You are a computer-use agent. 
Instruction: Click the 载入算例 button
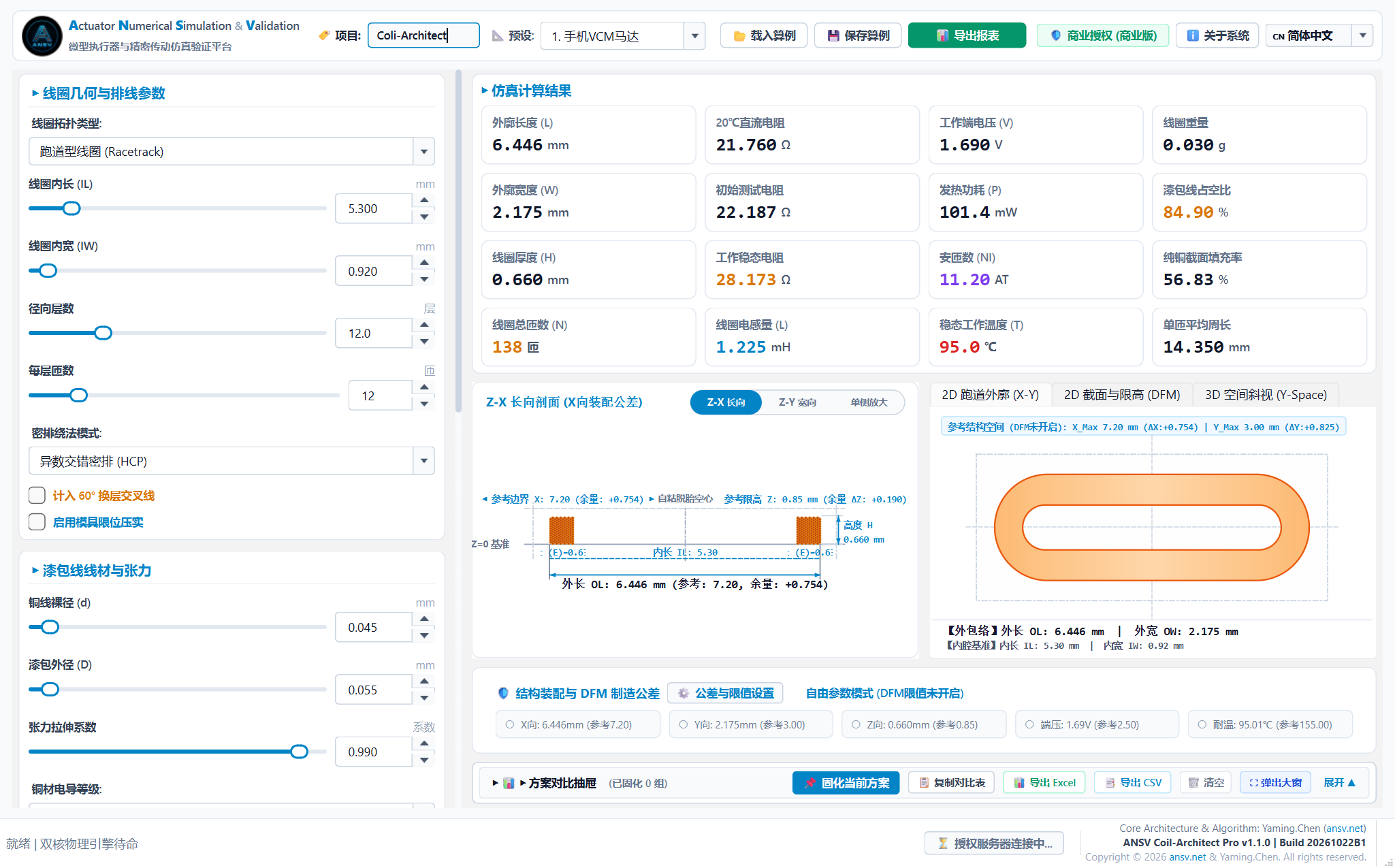pos(764,35)
